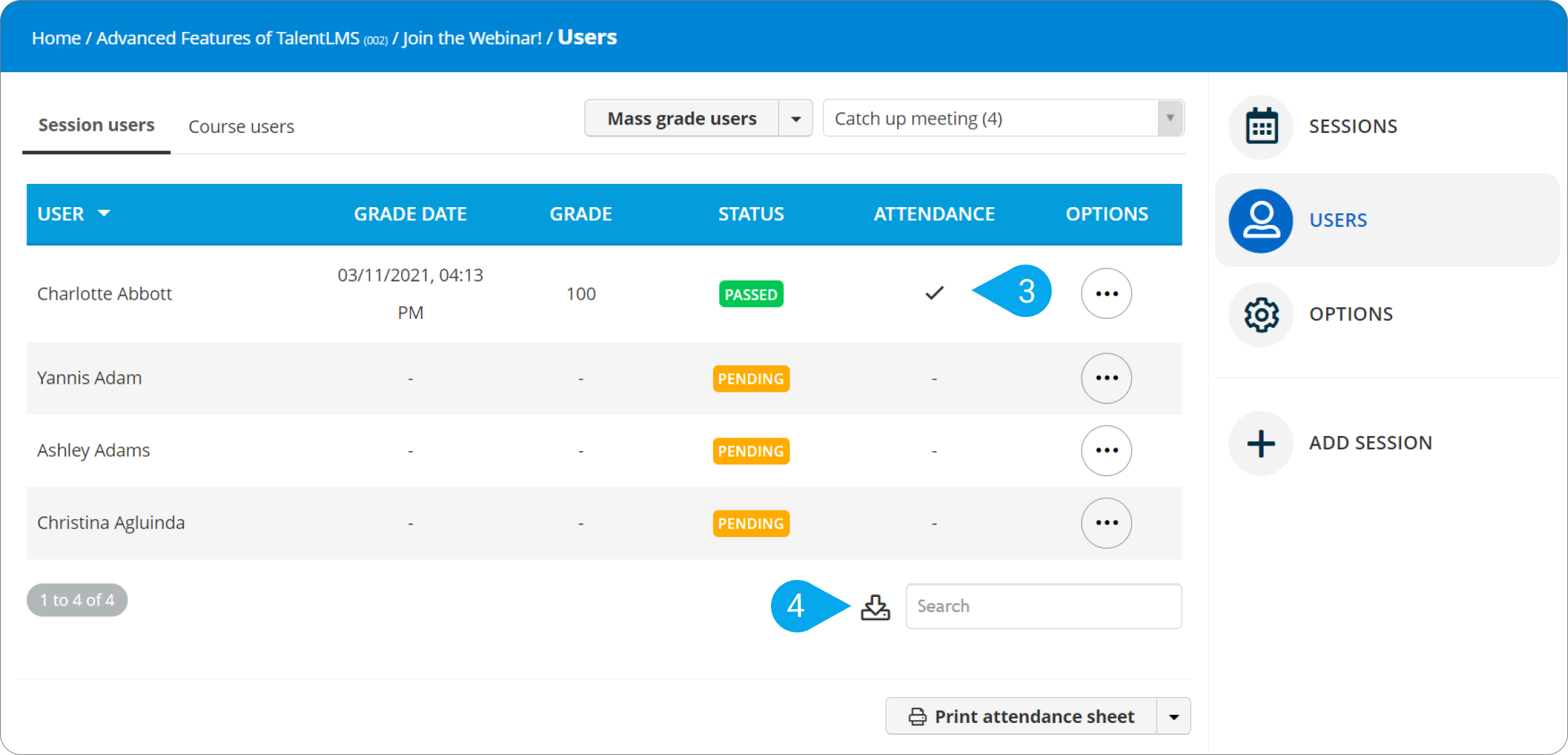Select the Users profile icon
Screen dimensions: 1568x755
coord(1261,220)
